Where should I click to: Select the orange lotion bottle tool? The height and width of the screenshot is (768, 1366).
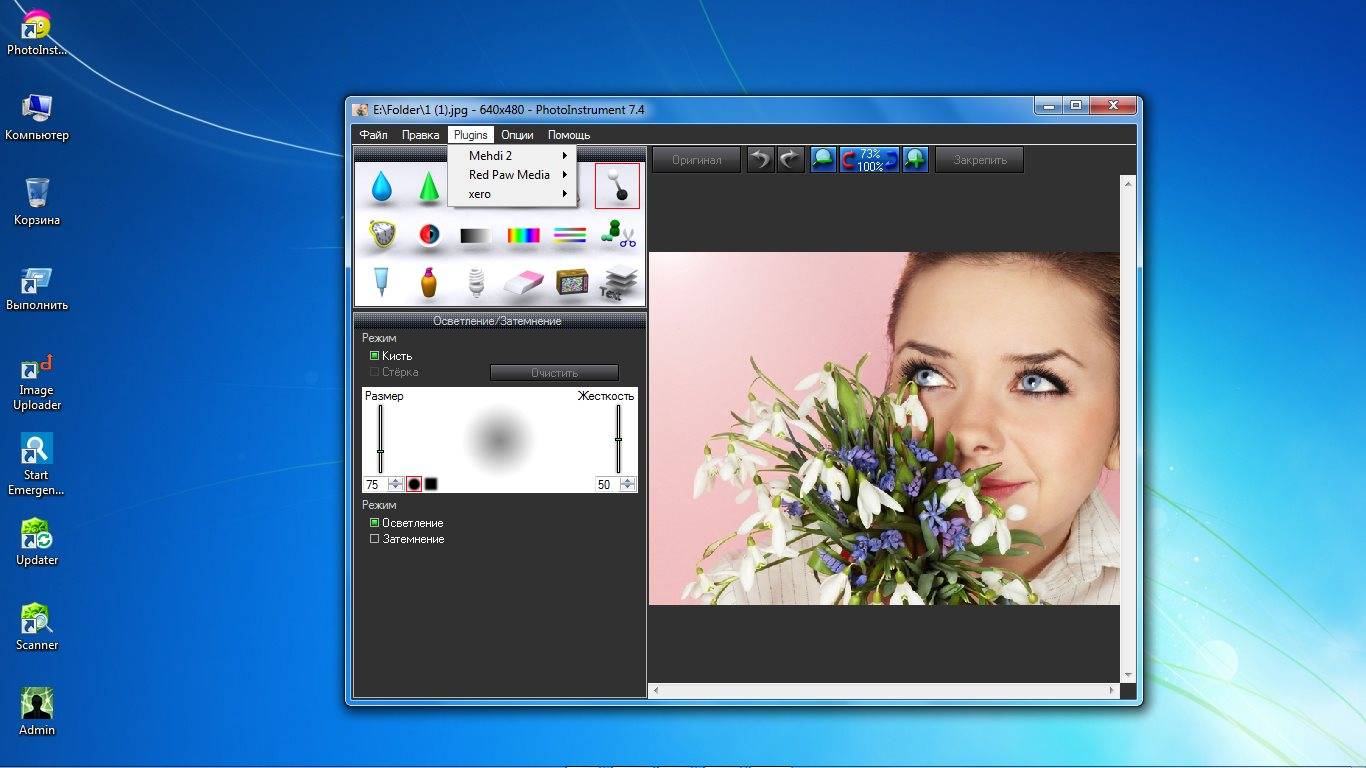429,282
